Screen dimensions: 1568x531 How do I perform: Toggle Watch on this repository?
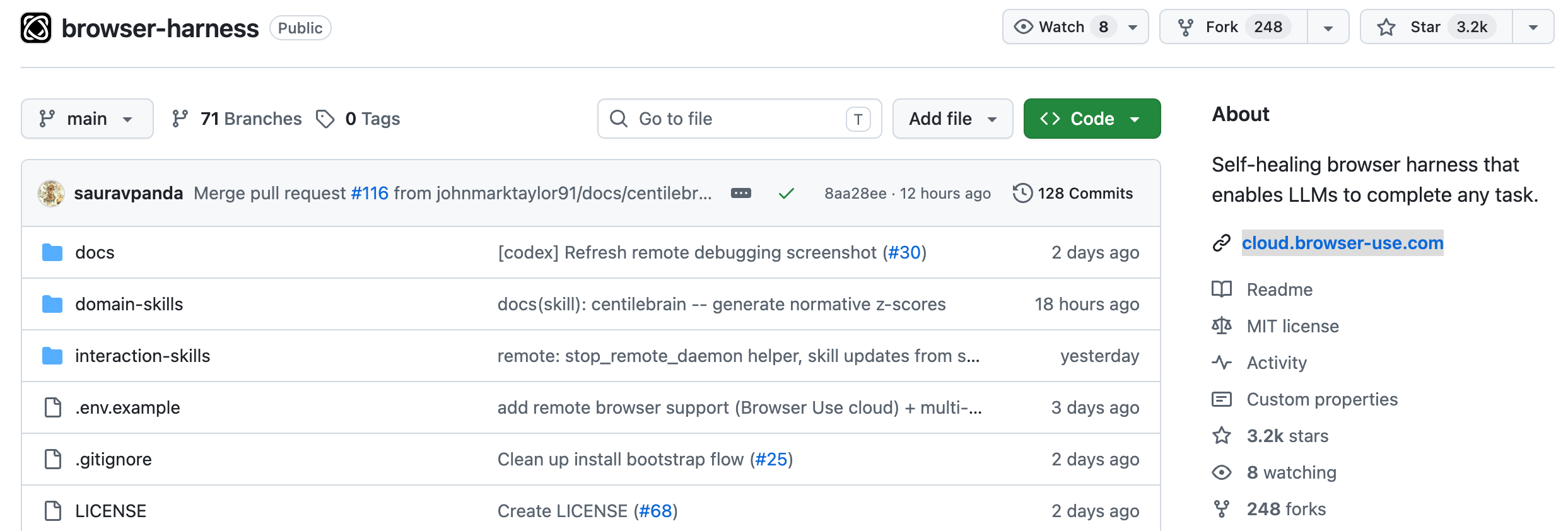(1061, 27)
